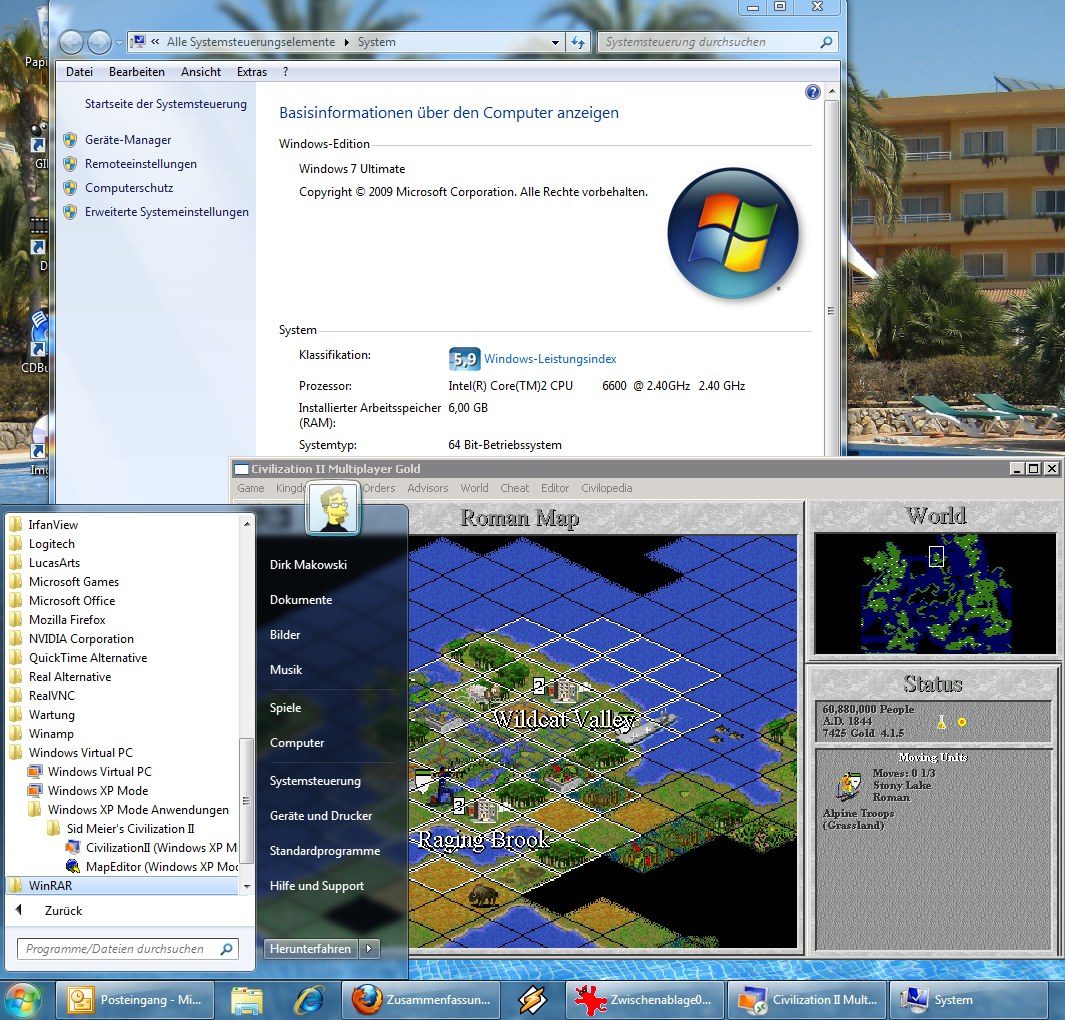Click the World minimap in Civilization II
Viewport: 1065px width, 1020px height.
[934, 594]
